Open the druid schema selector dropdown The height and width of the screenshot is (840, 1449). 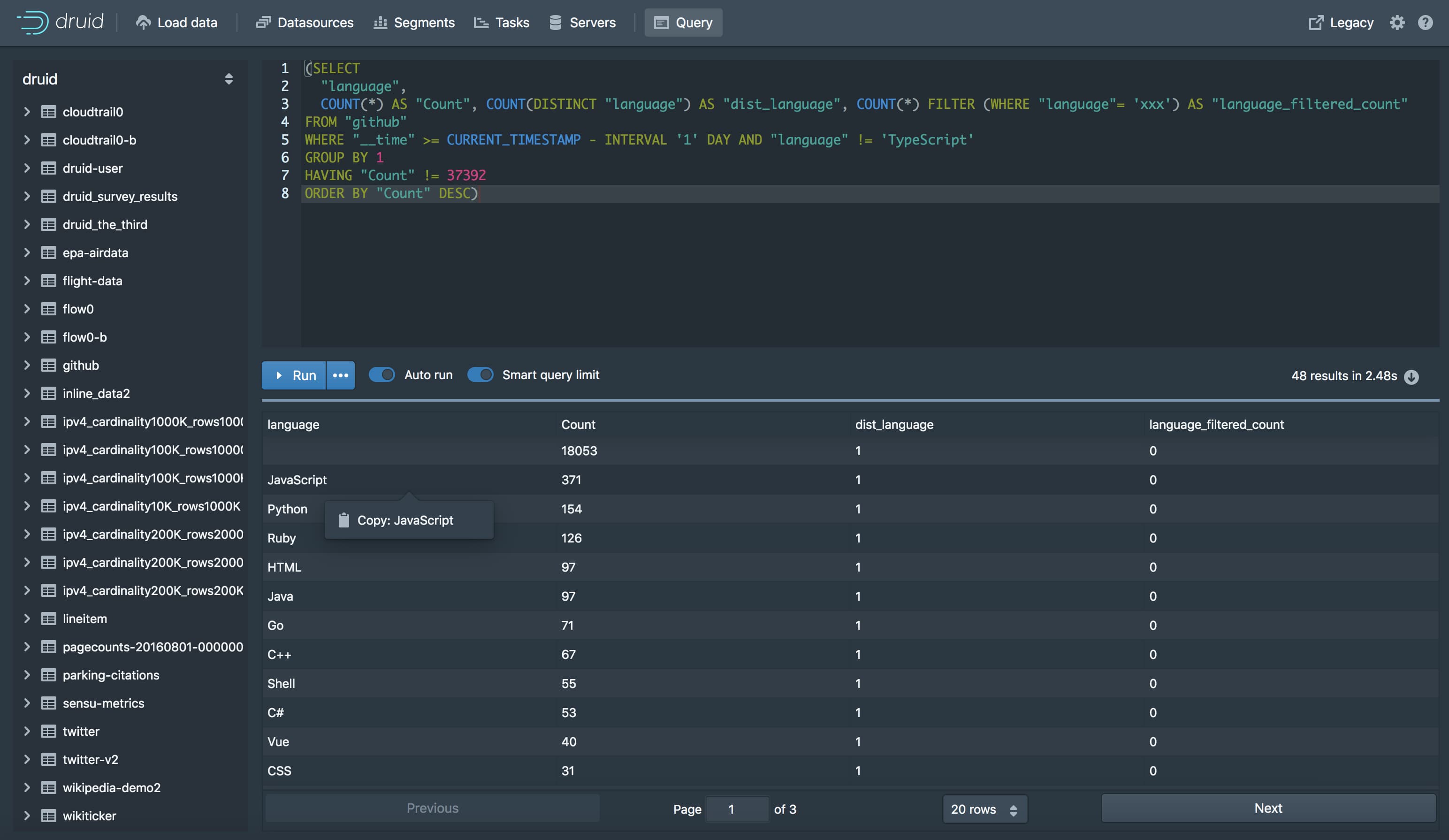tap(229, 79)
